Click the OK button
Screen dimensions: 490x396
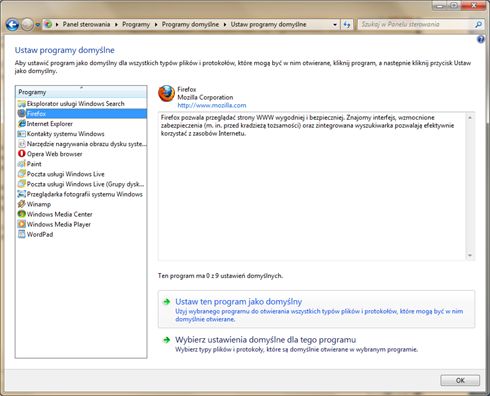coord(460,380)
